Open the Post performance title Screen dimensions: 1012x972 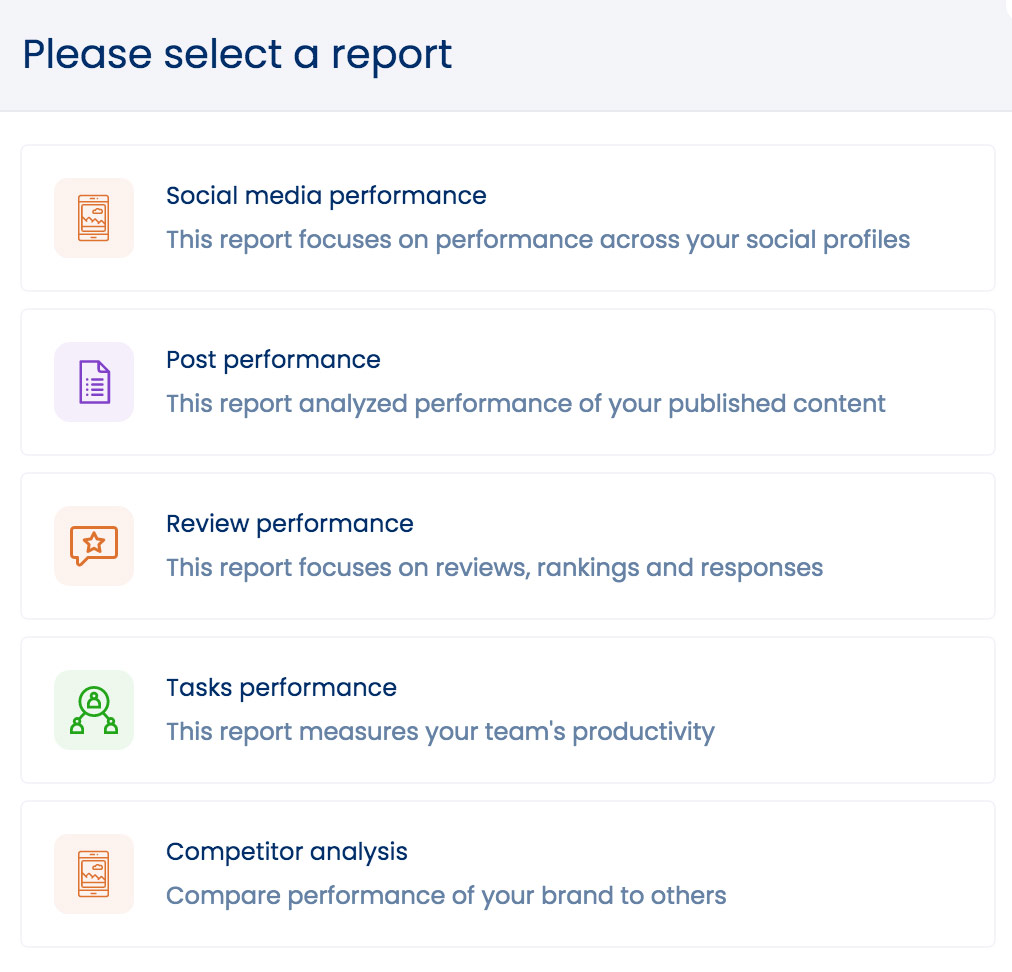click(x=273, y=359)
